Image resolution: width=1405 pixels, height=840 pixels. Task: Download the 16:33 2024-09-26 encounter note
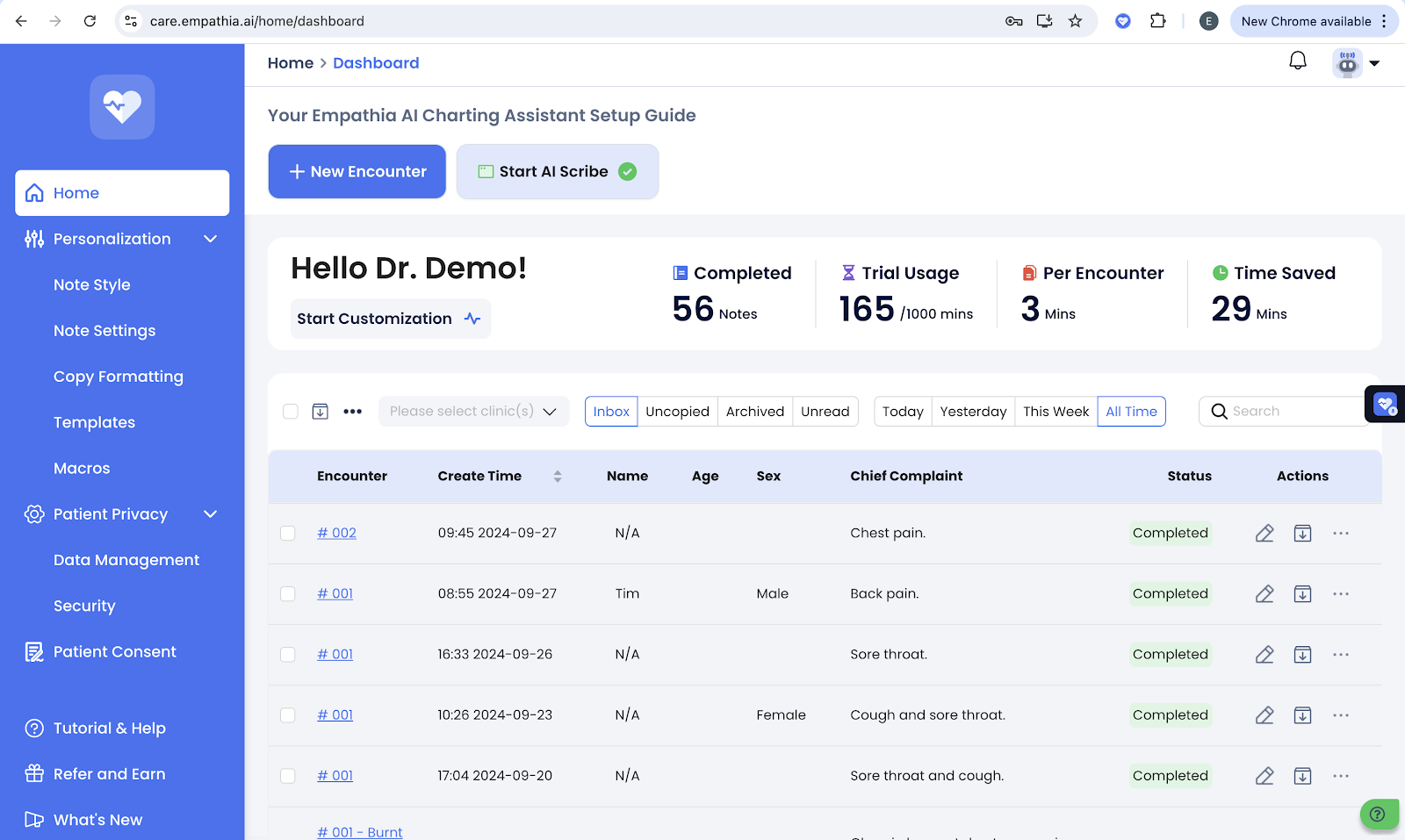[1302, 655]
